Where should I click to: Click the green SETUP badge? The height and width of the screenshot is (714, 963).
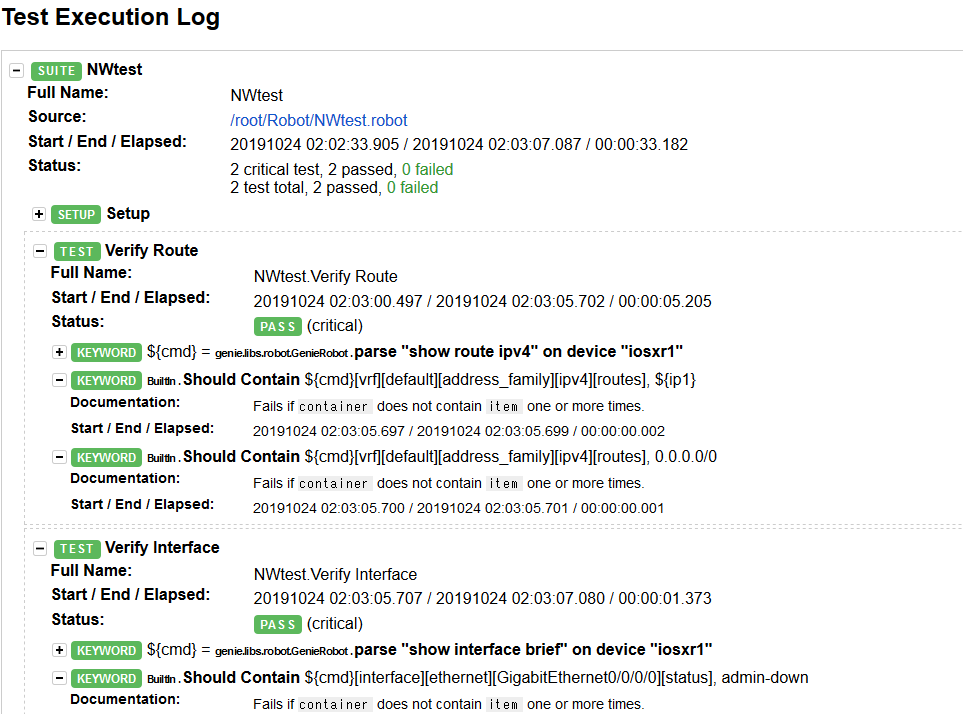[x=76, y=214]
